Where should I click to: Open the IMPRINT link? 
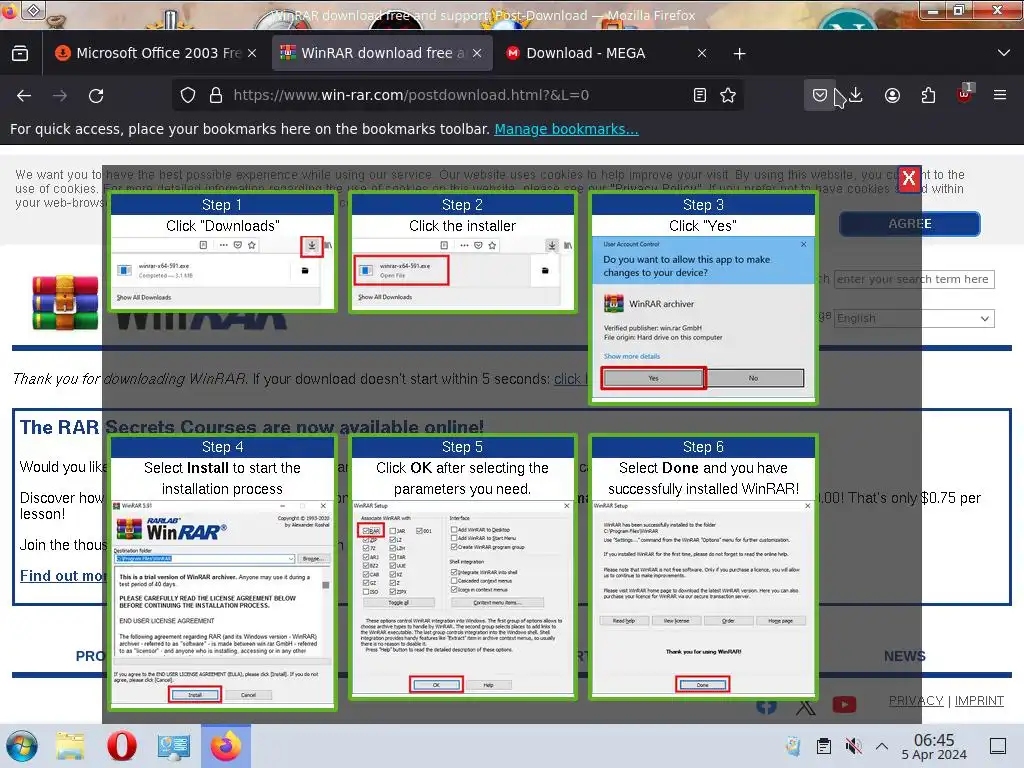[x=979, y=701]
